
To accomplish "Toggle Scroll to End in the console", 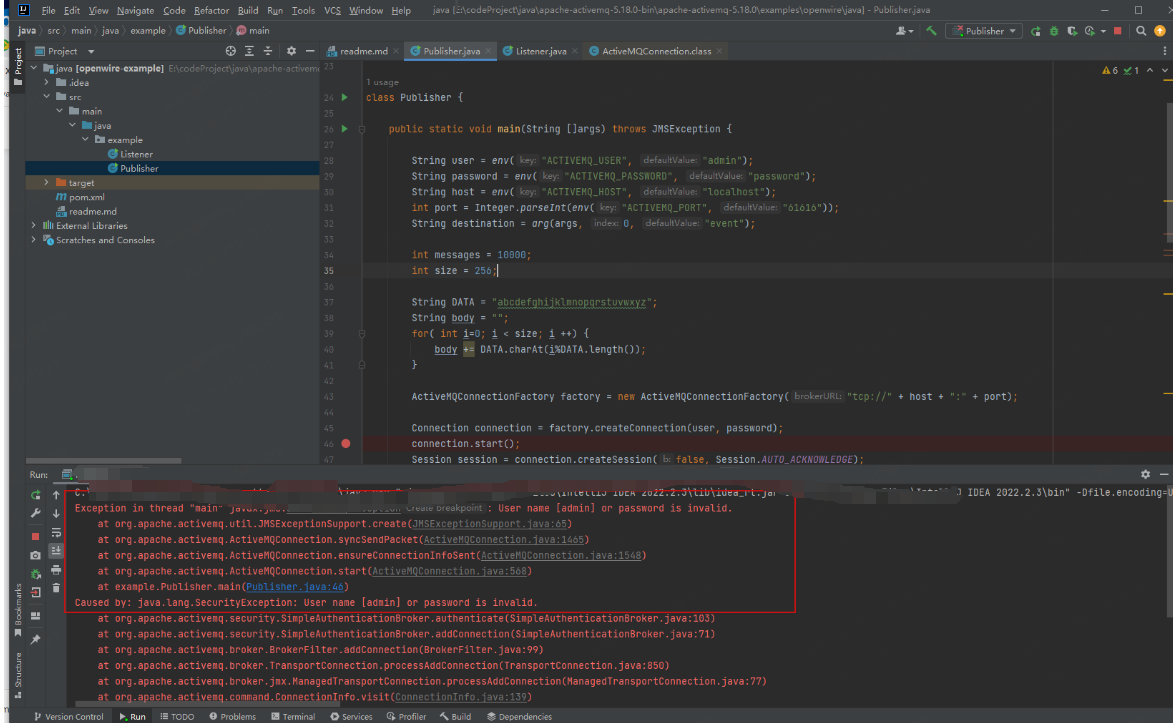I will [x=56, y=550].
